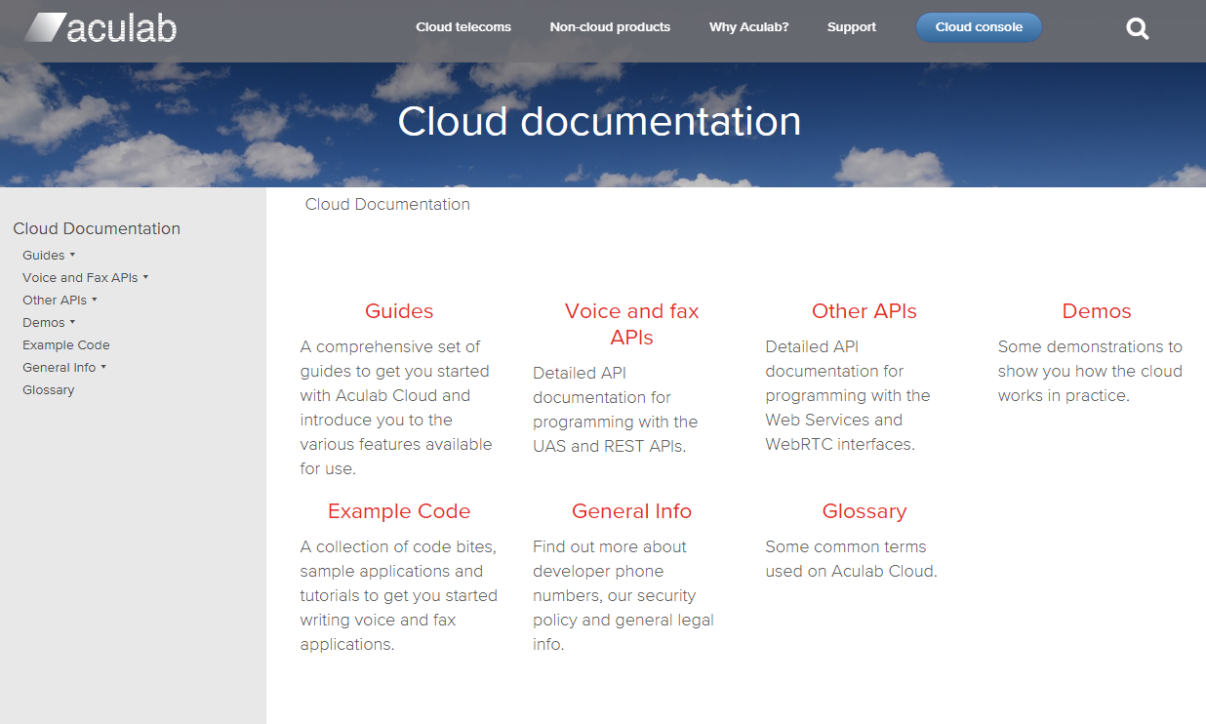The width and height of the screenshot is (1206, 724).
Task: Expand Guides arrow in sidebar
Action: (x=73, y=255)
